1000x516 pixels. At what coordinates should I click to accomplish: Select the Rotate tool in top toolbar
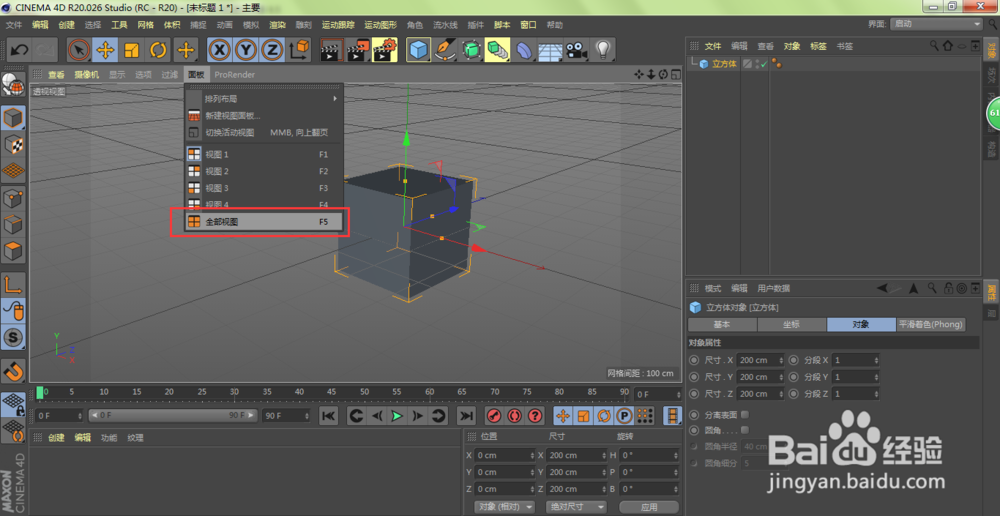(x=158, y=50)
